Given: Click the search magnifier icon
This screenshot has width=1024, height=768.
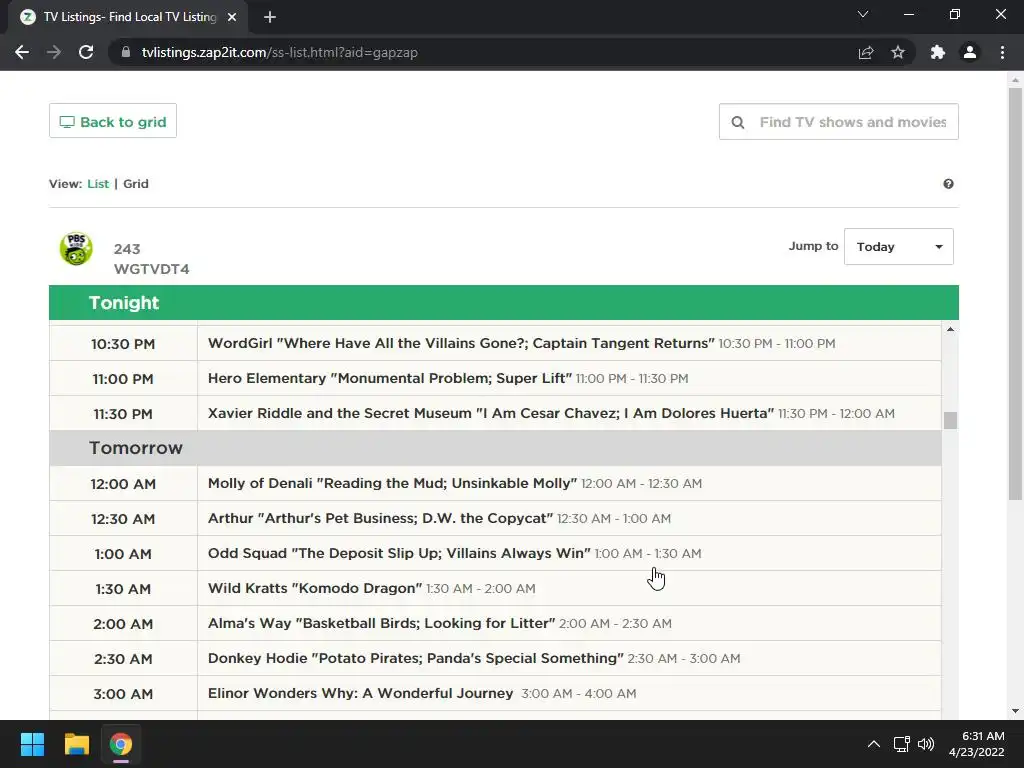Looking at the screenshot, I should click(738, 122).
